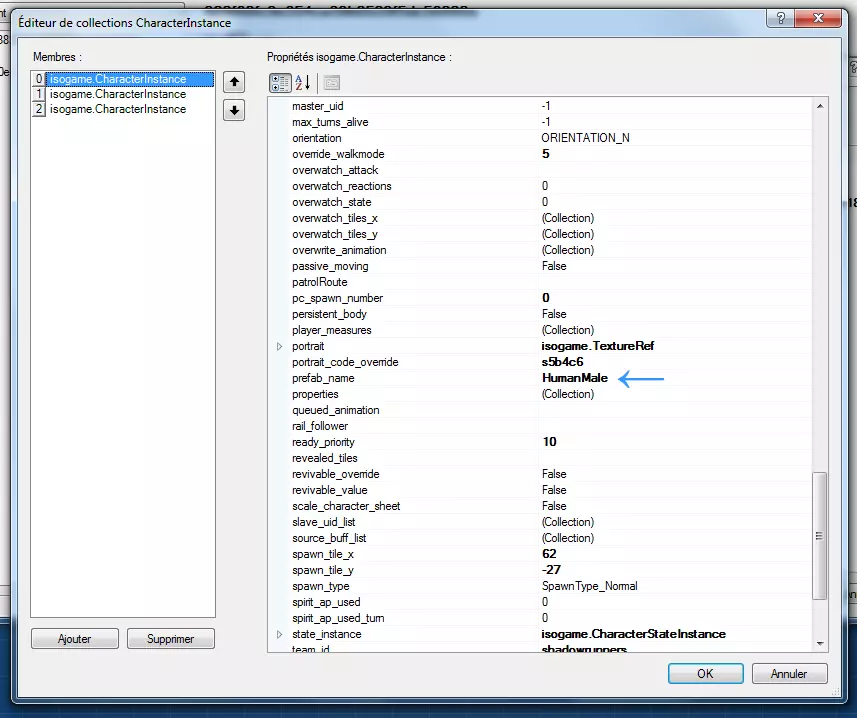This screenshot has width=857, height=718.
Task: Select the revealed_tiles property
Action: [x=325, y=458]
